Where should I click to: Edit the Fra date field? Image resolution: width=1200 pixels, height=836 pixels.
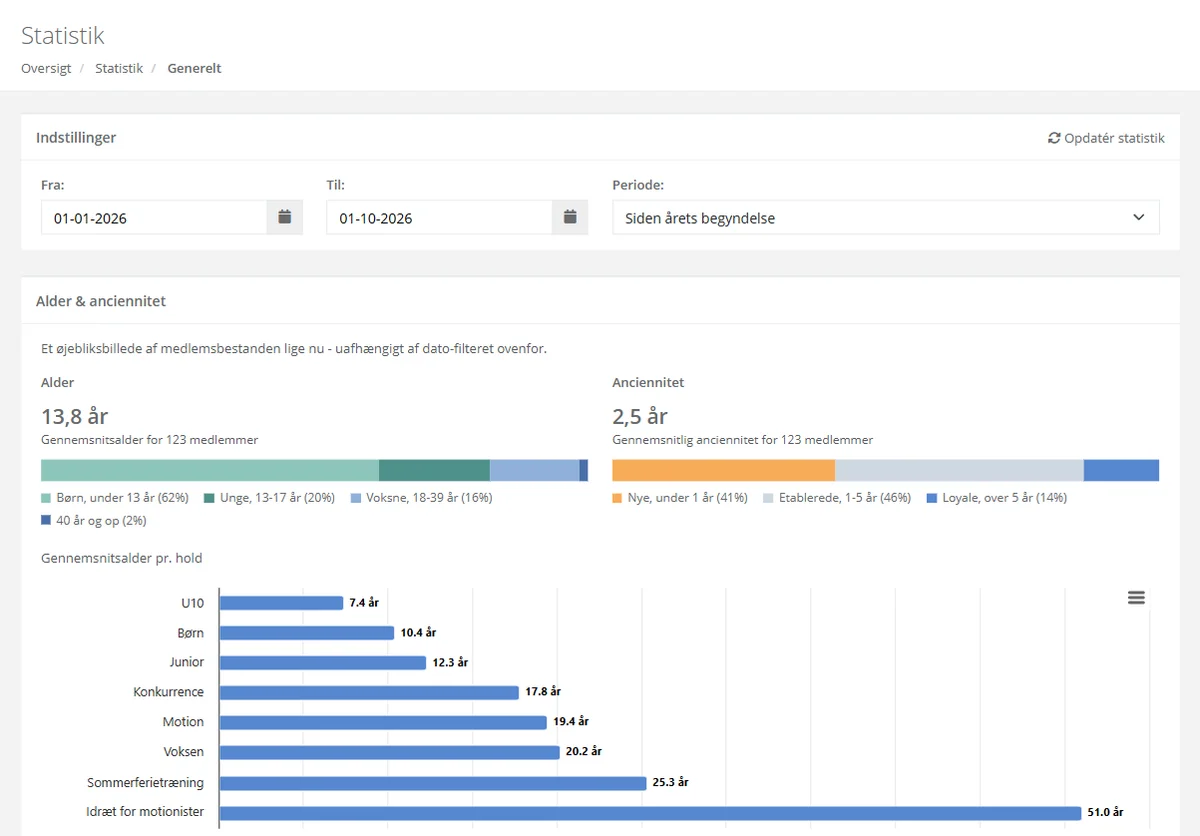pyautogui.click(x=154, y=217)
